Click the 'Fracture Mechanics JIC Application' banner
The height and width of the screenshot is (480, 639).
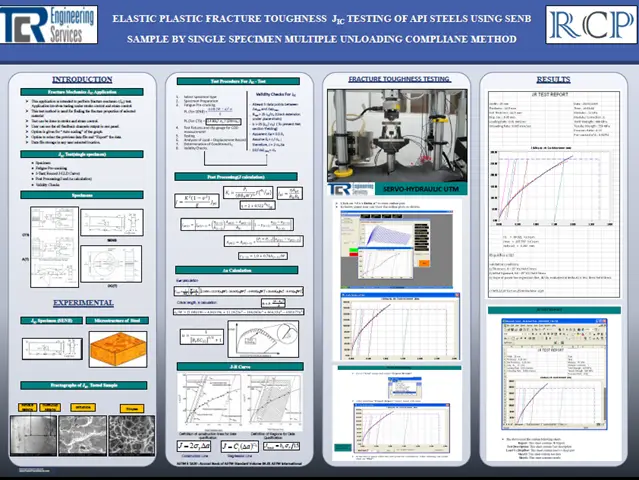pos(82,92)
